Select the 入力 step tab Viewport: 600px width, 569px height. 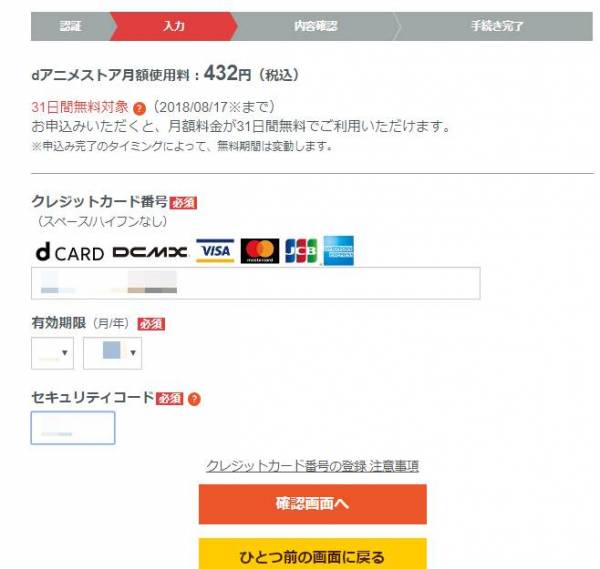174,26
